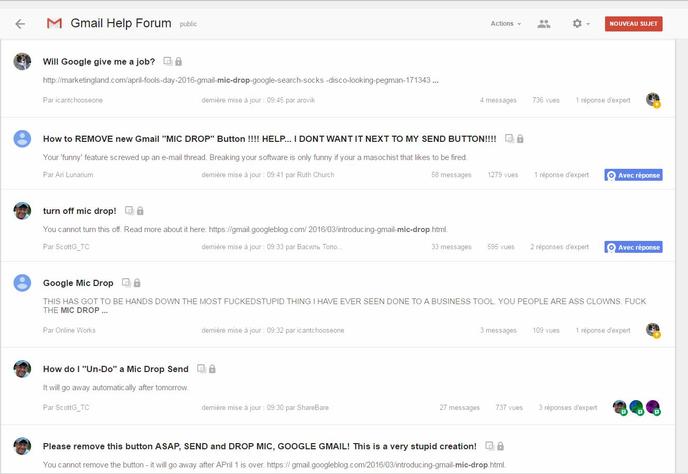Click expert avatar on 'Google Mic Drop' row

tap(653, 330)
